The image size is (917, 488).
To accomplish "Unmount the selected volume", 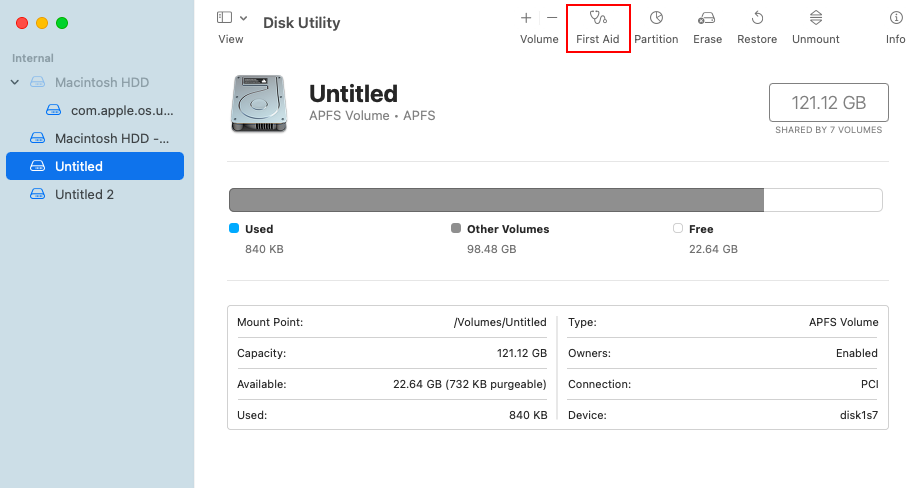I will tap(816, 28).
